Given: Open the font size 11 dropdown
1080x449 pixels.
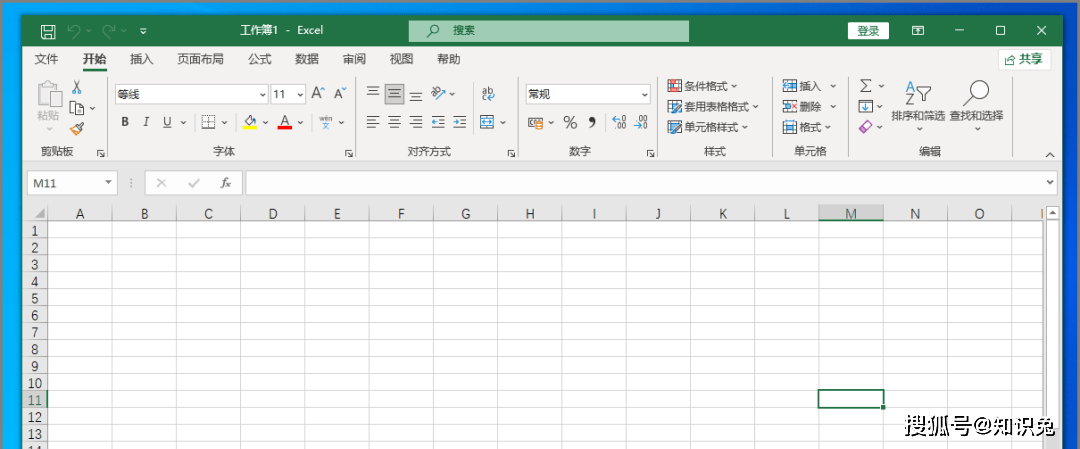Looking at the screenshot, I should coord(300,94).
